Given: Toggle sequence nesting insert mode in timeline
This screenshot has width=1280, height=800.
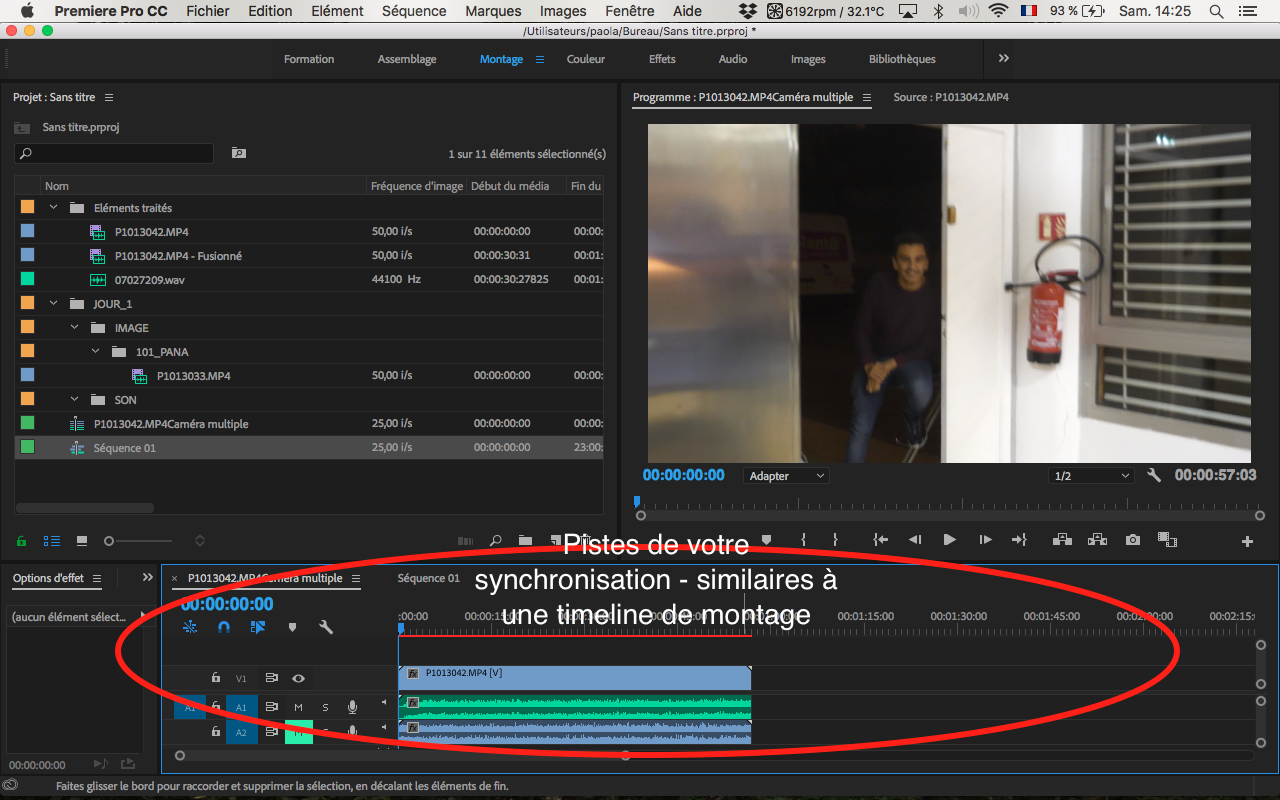Looking at the screenshot, I should (x=191, y=627).
